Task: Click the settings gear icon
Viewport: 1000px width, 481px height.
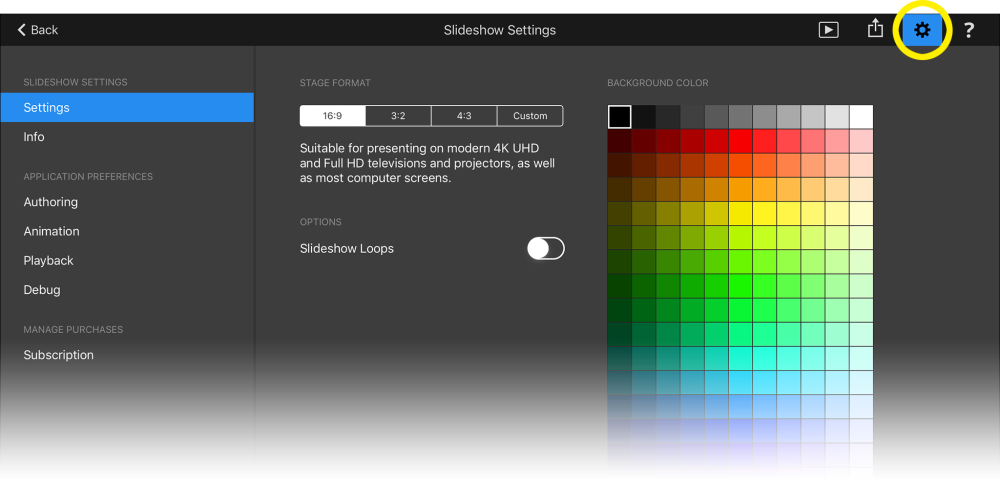Action: point(922,30)
